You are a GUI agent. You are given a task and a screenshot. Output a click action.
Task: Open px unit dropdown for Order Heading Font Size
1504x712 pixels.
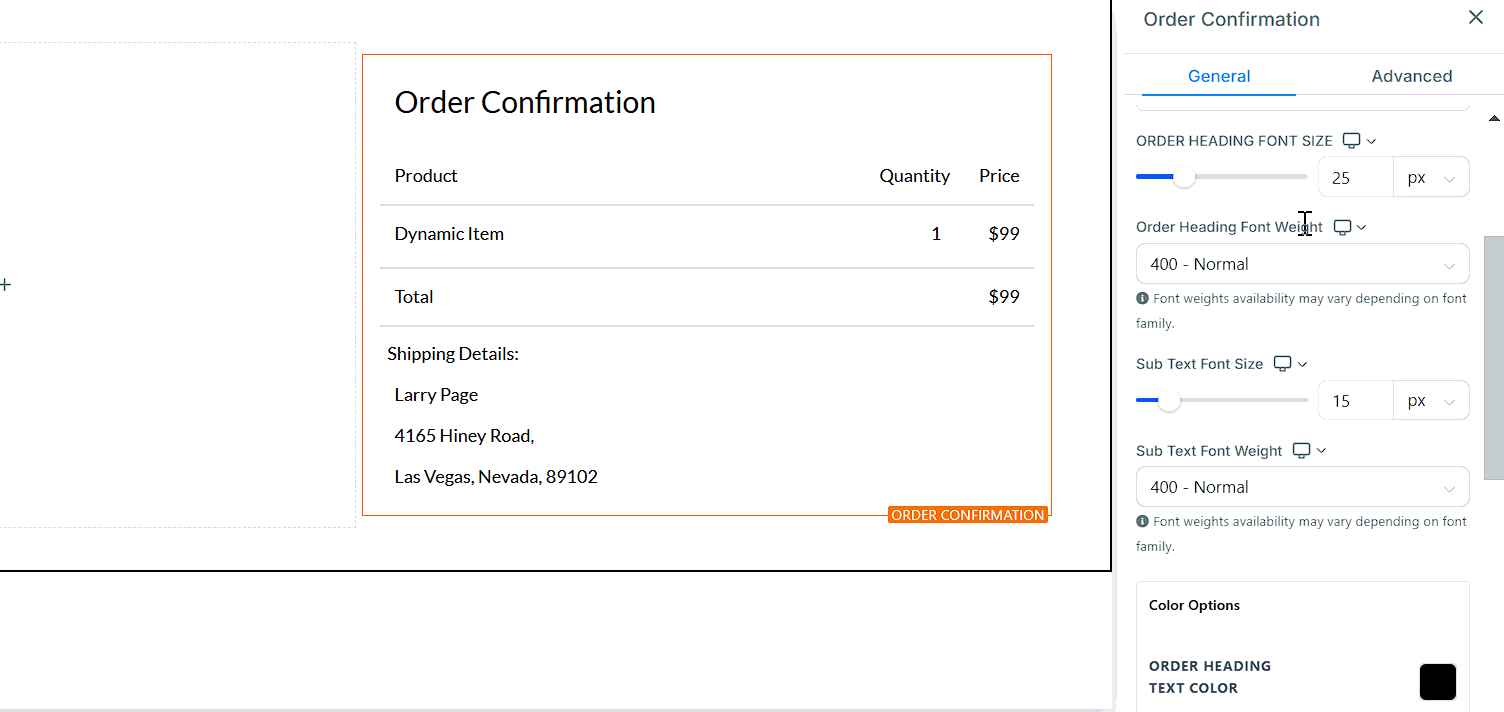point(1431,178)
